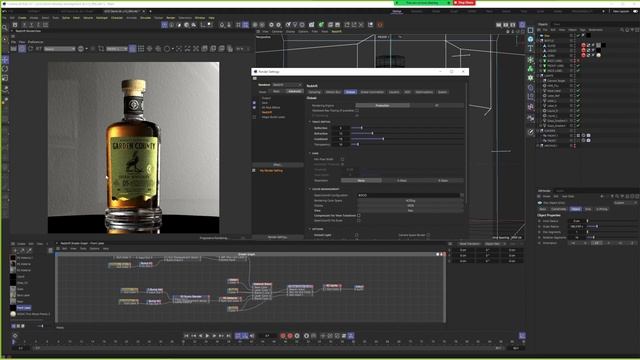This screenshot has width=640, height=360.
Task: Jump to the end of the animation
Action: [x=229, y=336]
